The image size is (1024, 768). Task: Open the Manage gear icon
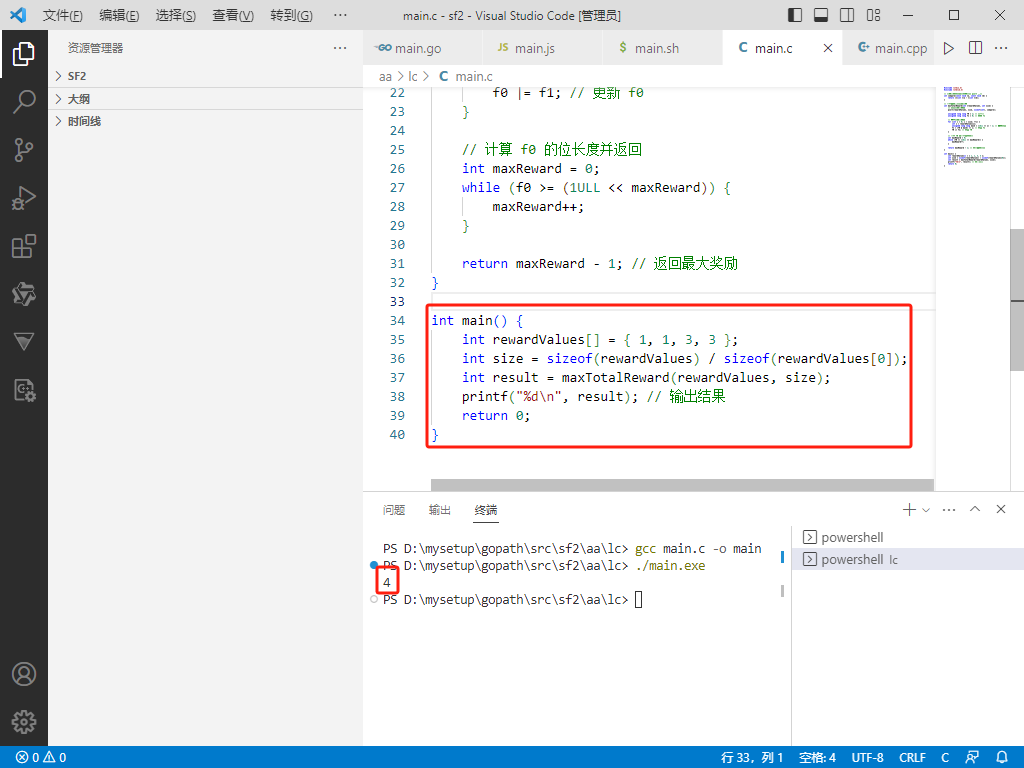click(24, 722)
